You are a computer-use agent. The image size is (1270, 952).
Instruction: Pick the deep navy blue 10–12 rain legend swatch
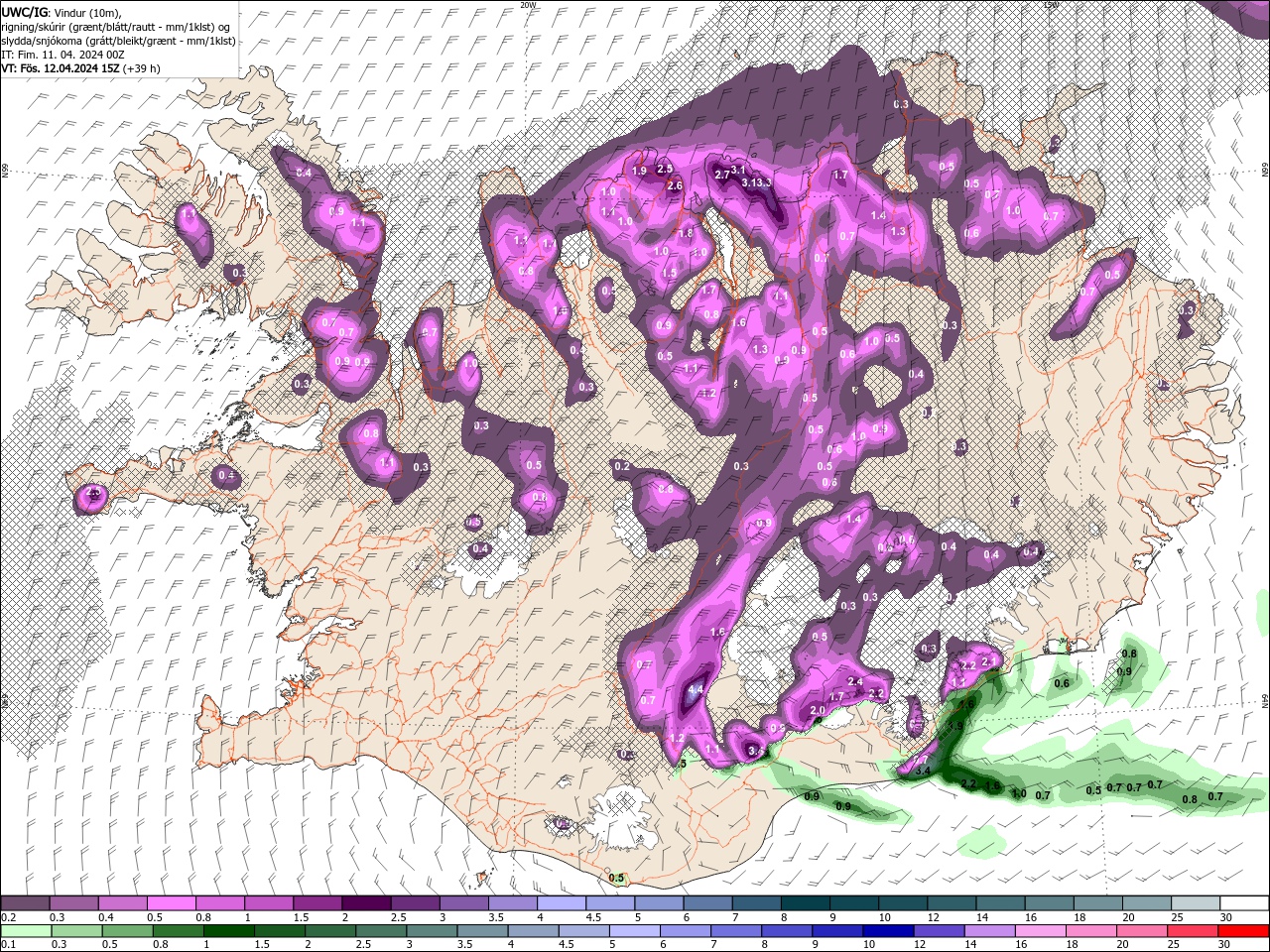888,931
